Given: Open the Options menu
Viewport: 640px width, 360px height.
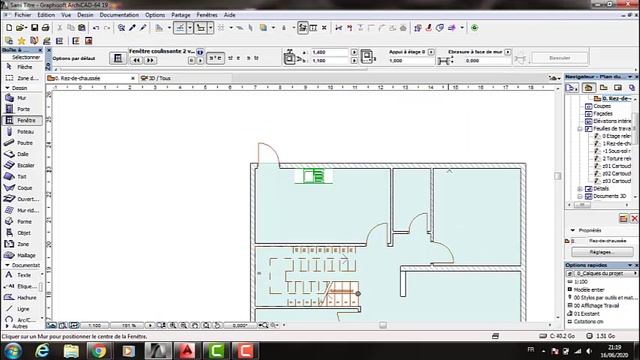Looking at the screenshot, I should (155, 15).
